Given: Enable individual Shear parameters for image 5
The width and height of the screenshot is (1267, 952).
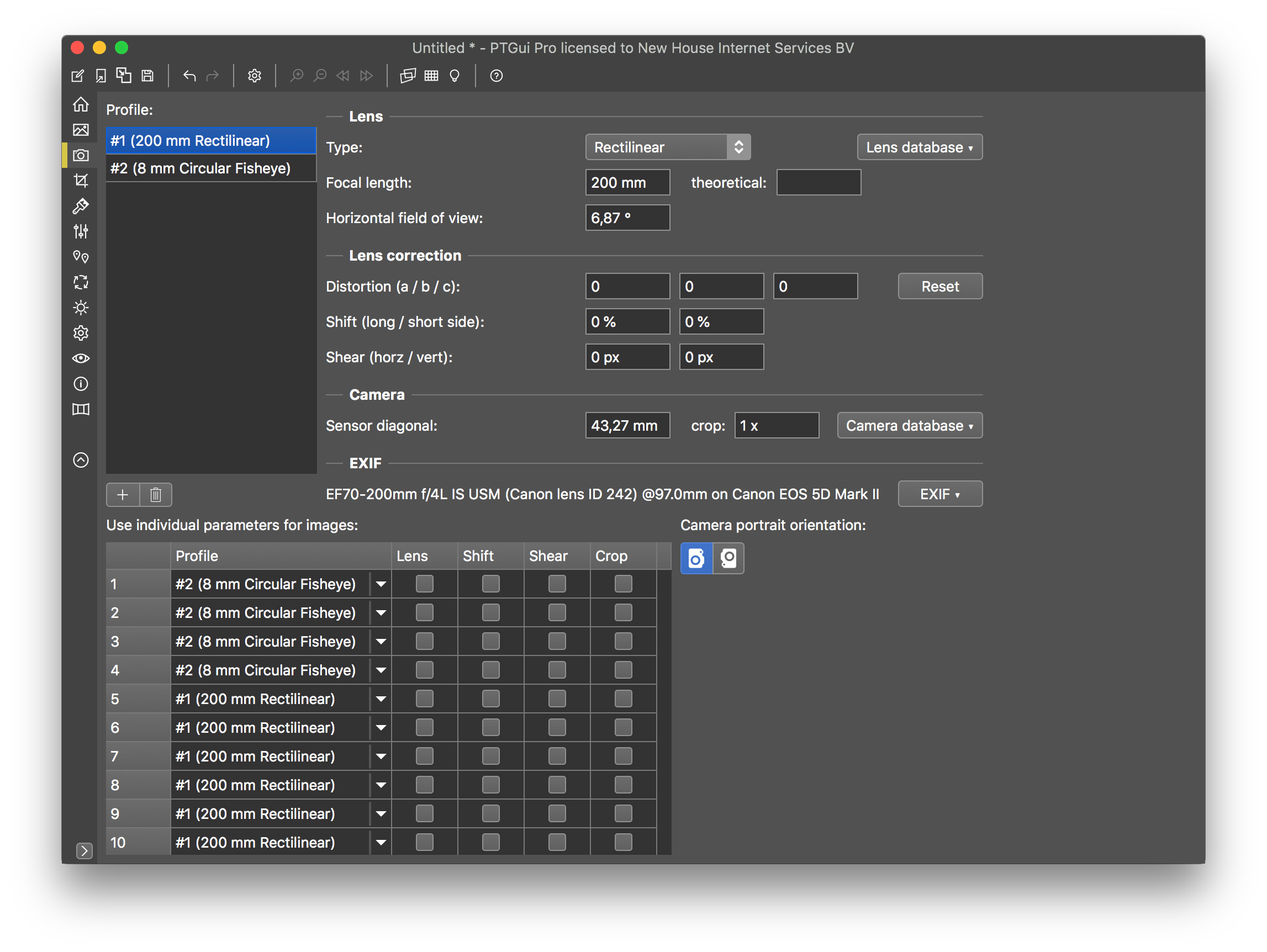Looking at the screenshot, I should (x=557, y=698).
